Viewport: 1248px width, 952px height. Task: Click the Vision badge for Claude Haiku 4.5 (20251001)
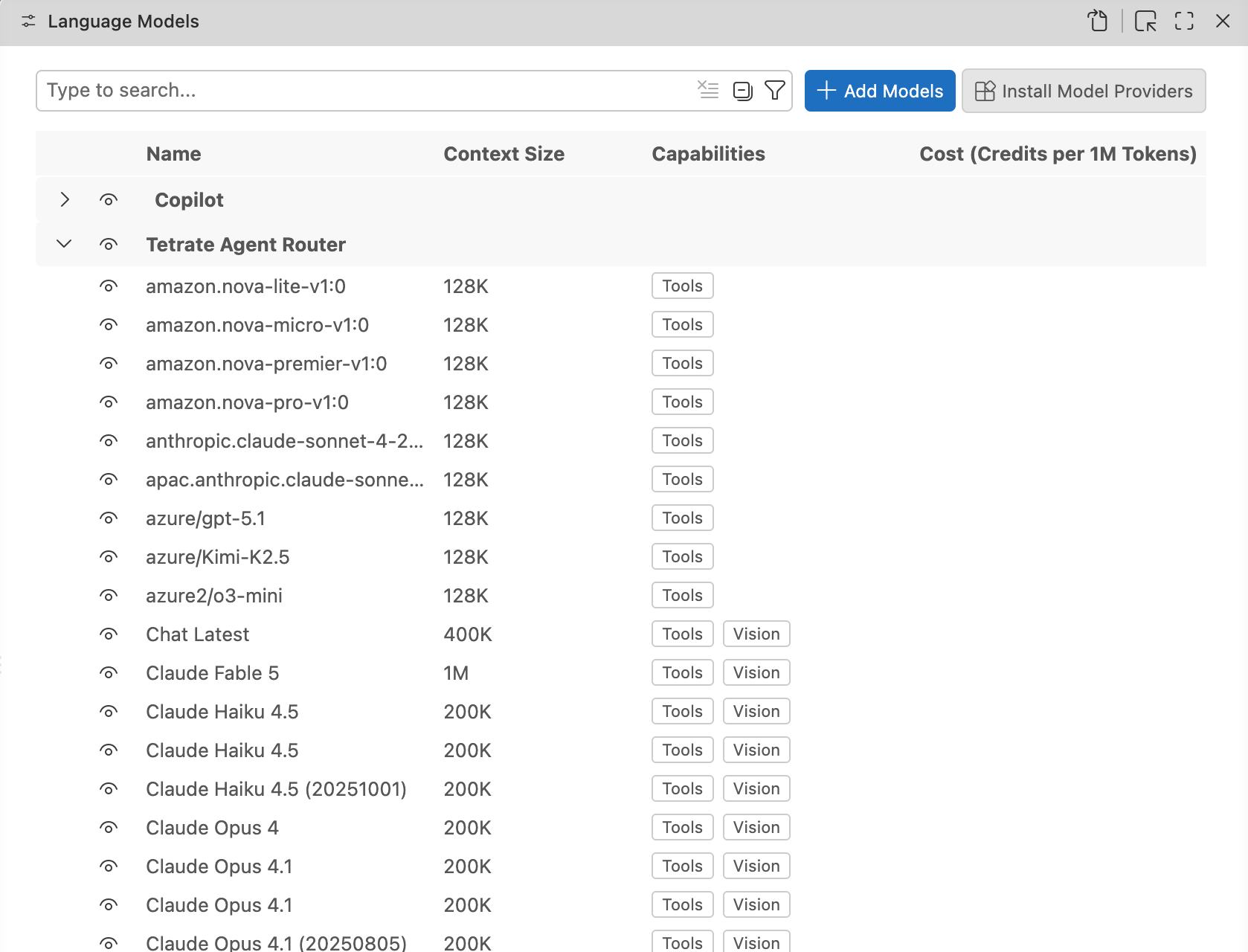pos(756,788)
